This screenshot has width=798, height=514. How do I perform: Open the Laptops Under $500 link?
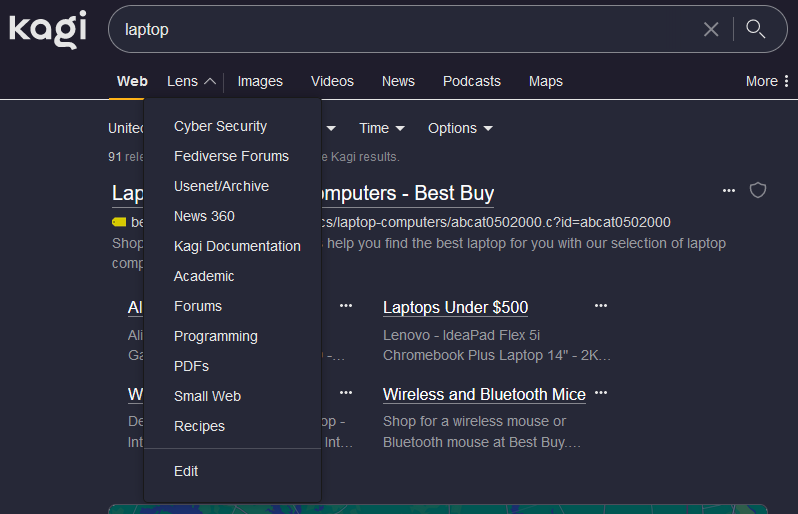click(455, 307)
